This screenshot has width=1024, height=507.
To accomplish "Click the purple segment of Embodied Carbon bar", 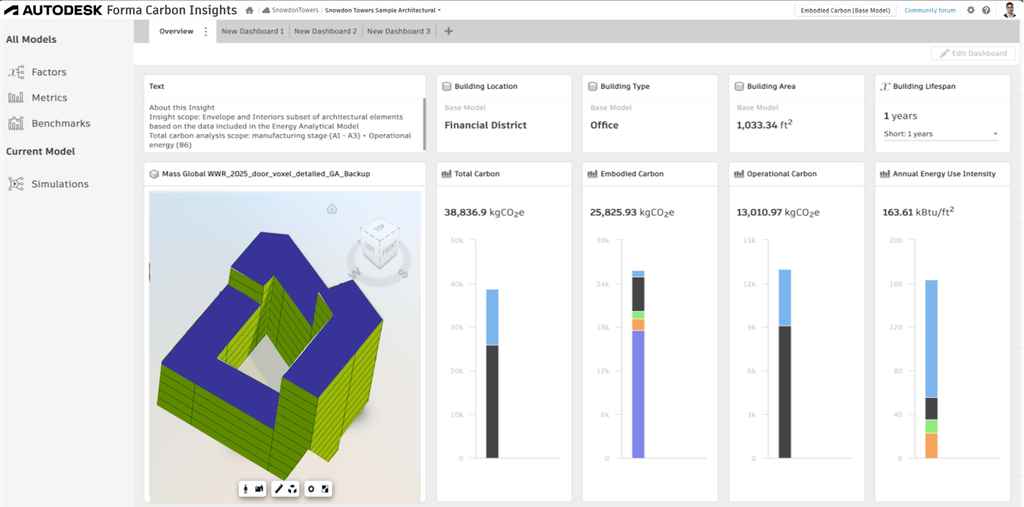I will pos(638,394).
